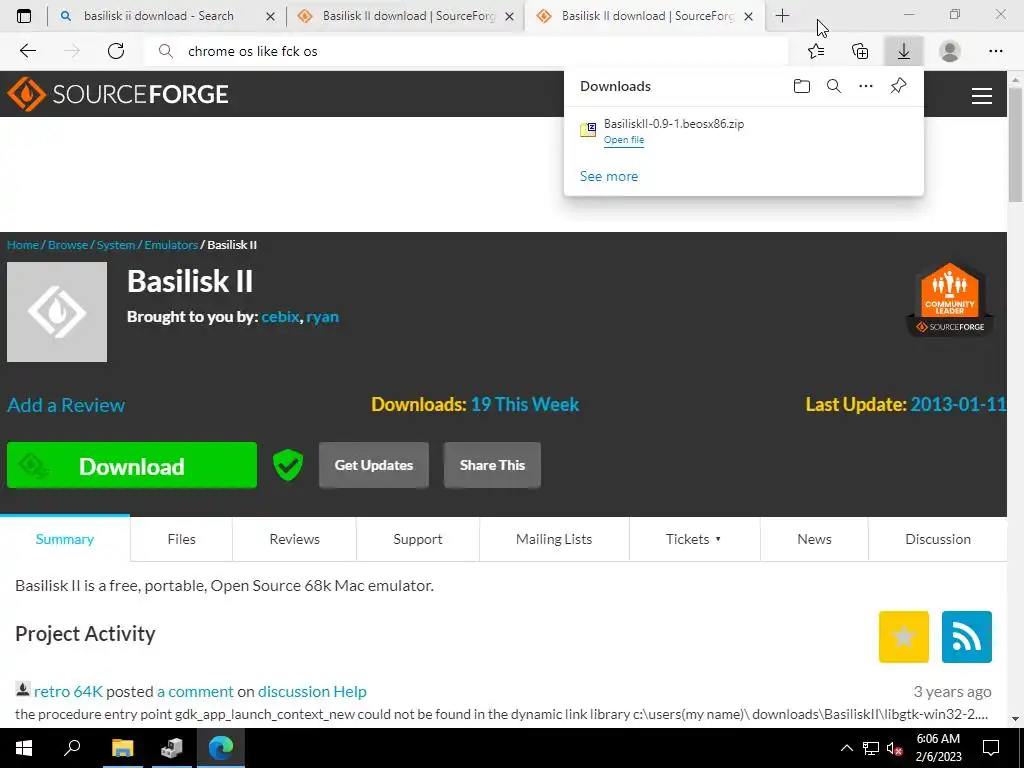The width and height of the screenshot is (1024, 768).
Task: Go back to previous page
Action: 27,51
